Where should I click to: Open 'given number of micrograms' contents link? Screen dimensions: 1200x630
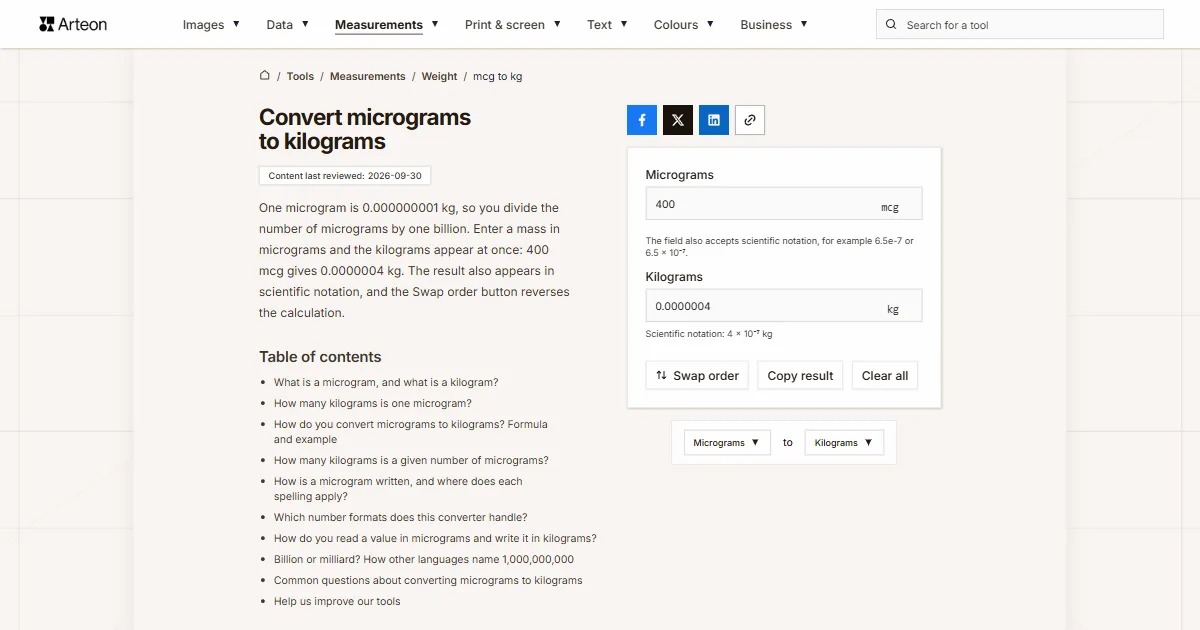coord(411,460)
